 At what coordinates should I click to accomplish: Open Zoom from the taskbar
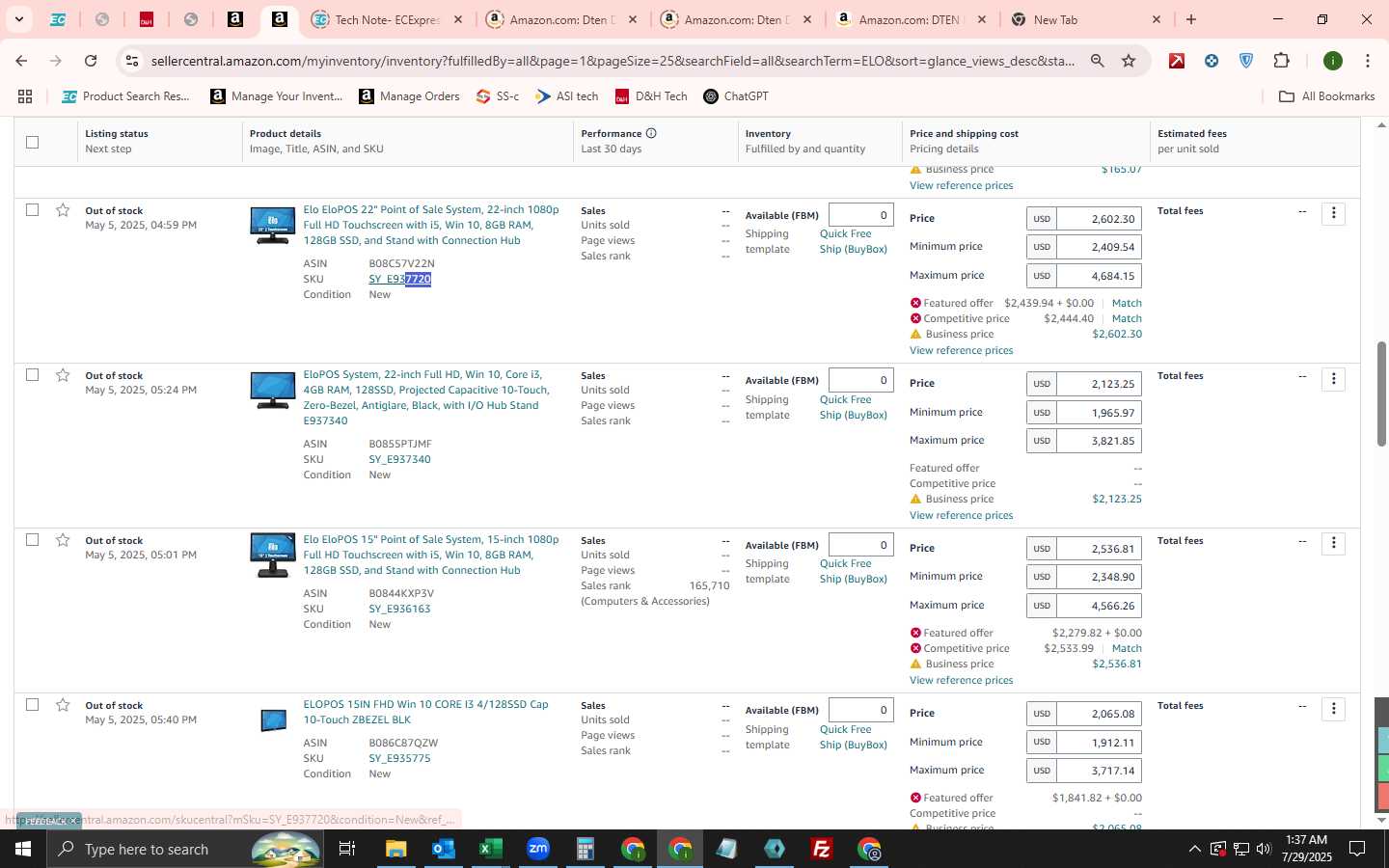tap(537, 849)
